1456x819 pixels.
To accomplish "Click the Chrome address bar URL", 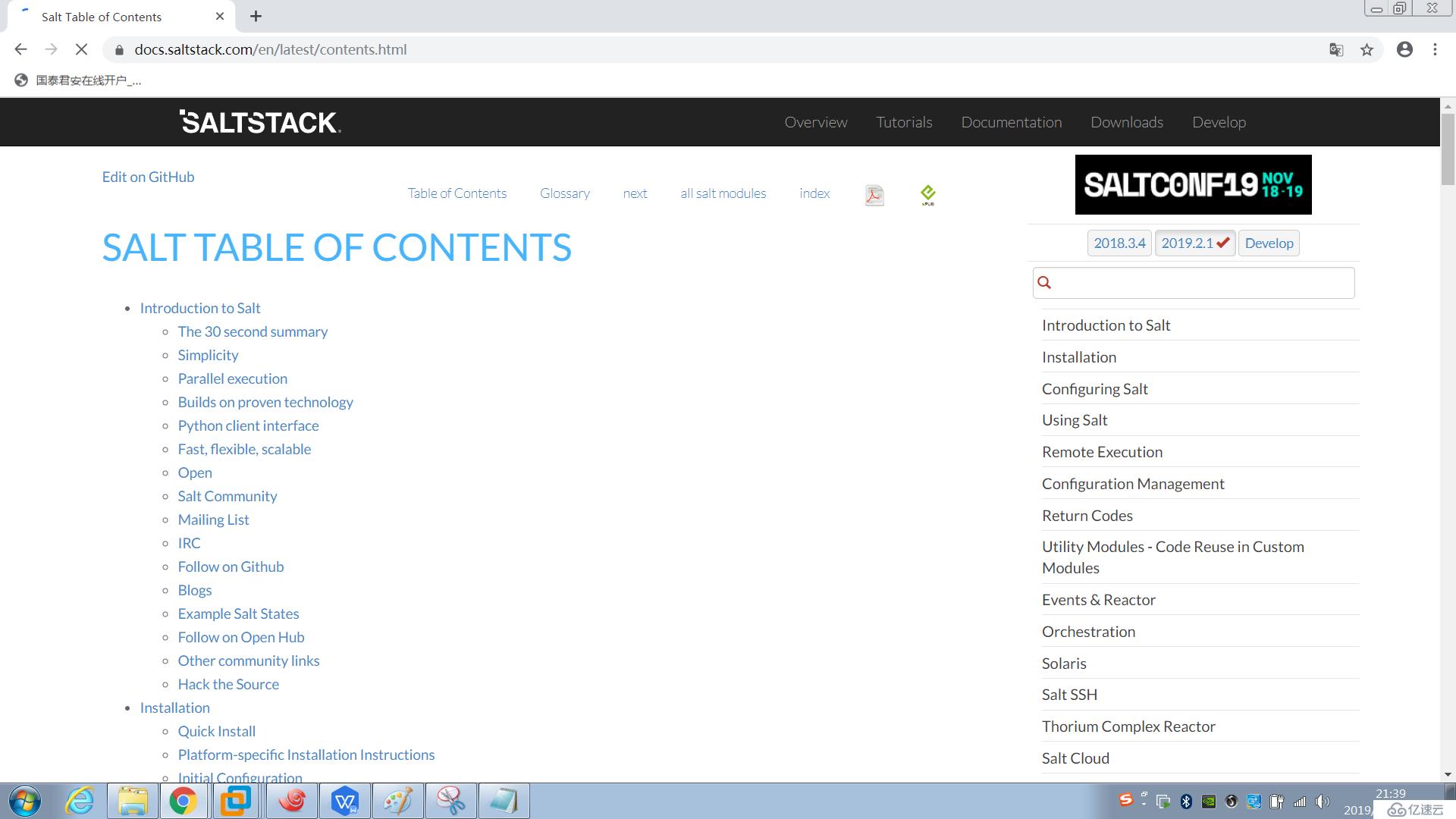I will click(271, 49).
